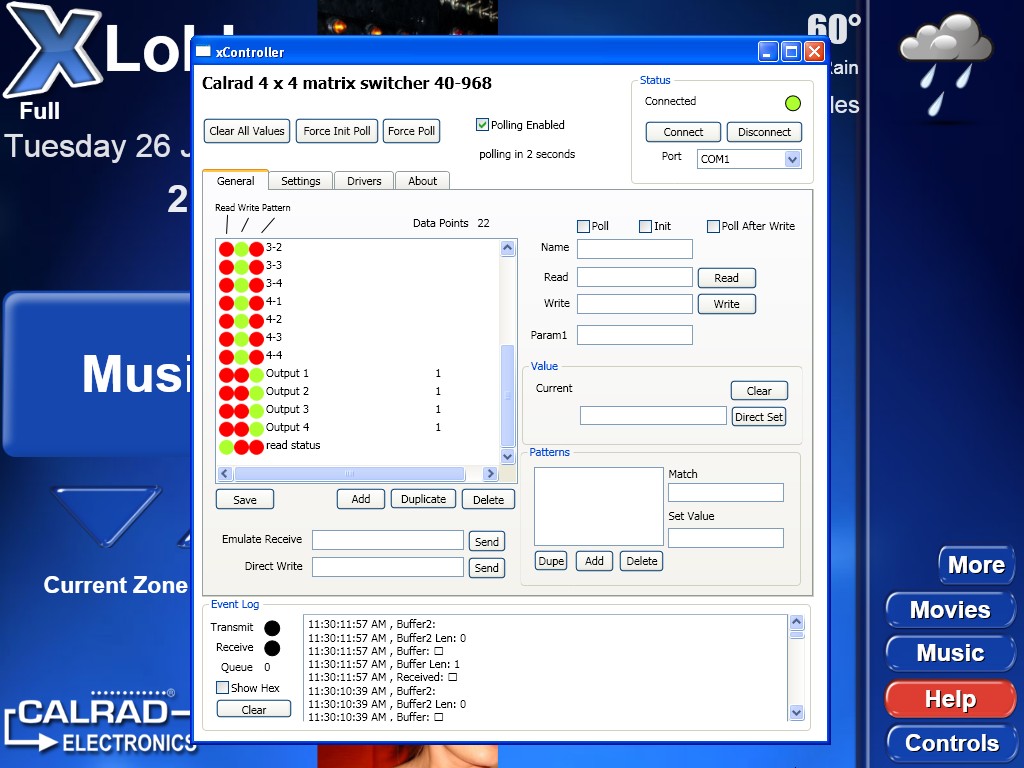Click the Duplicate button
This screenshot has height=768, width=1024.
point(423,499)
